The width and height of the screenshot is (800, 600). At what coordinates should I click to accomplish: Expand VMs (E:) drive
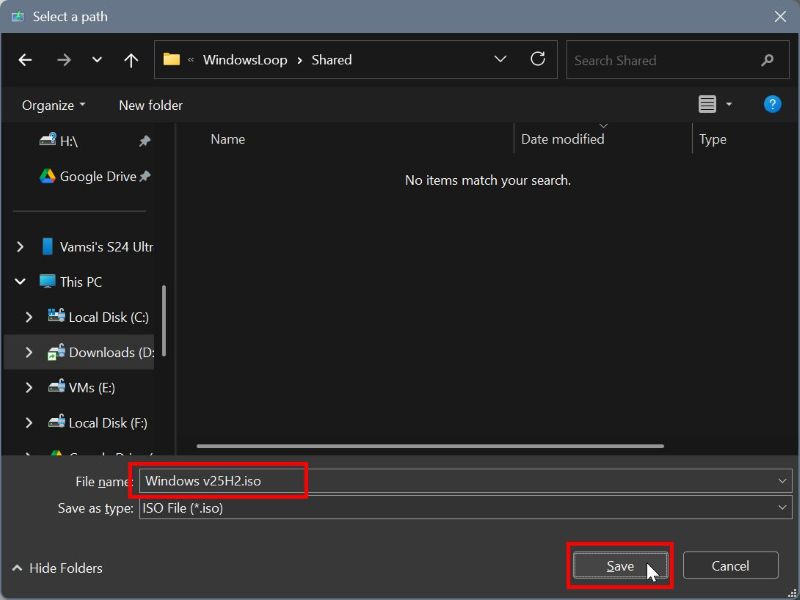pyautogui.click(x=29, y=388)
